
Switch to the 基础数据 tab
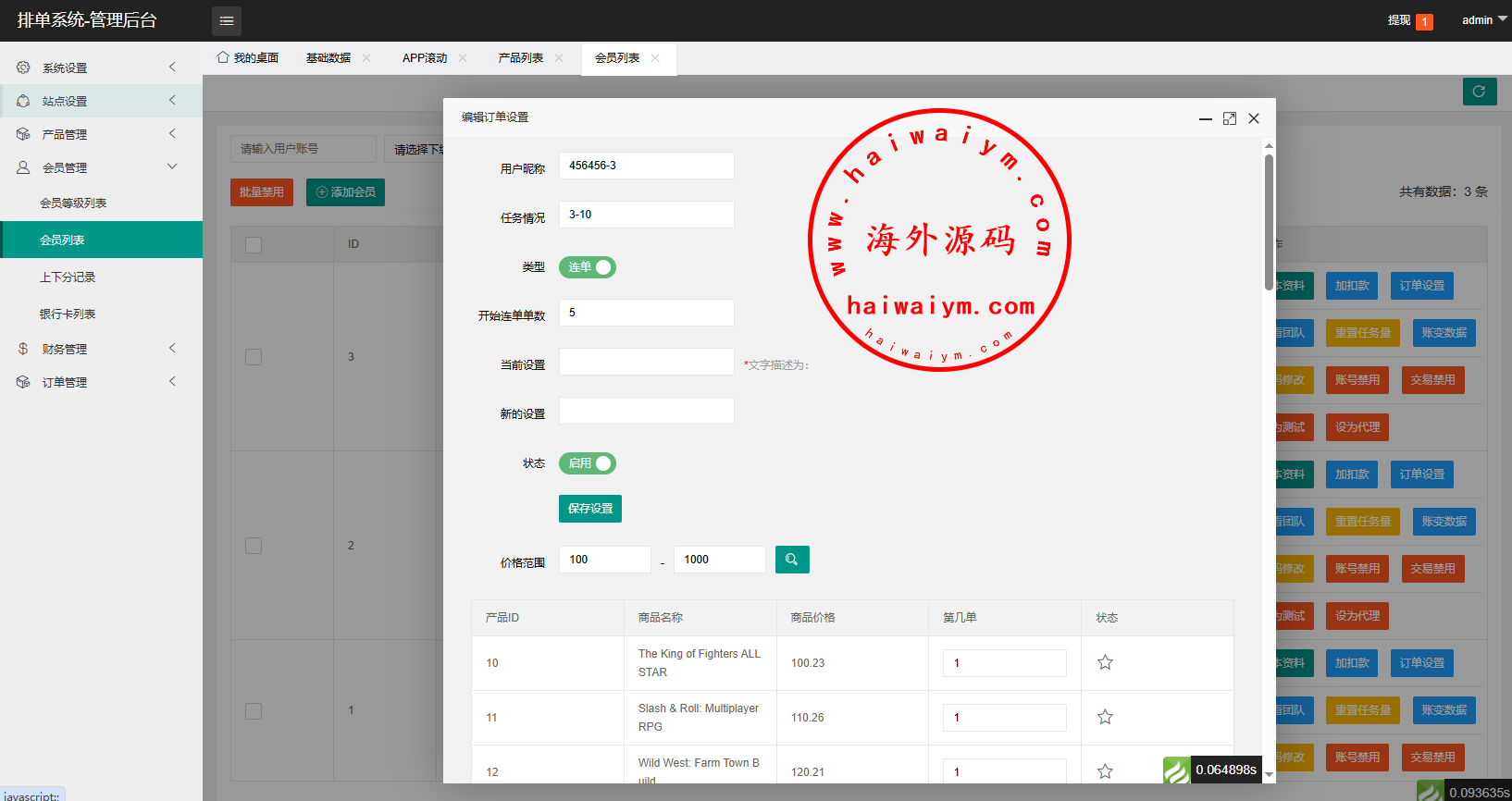point(328,57)
